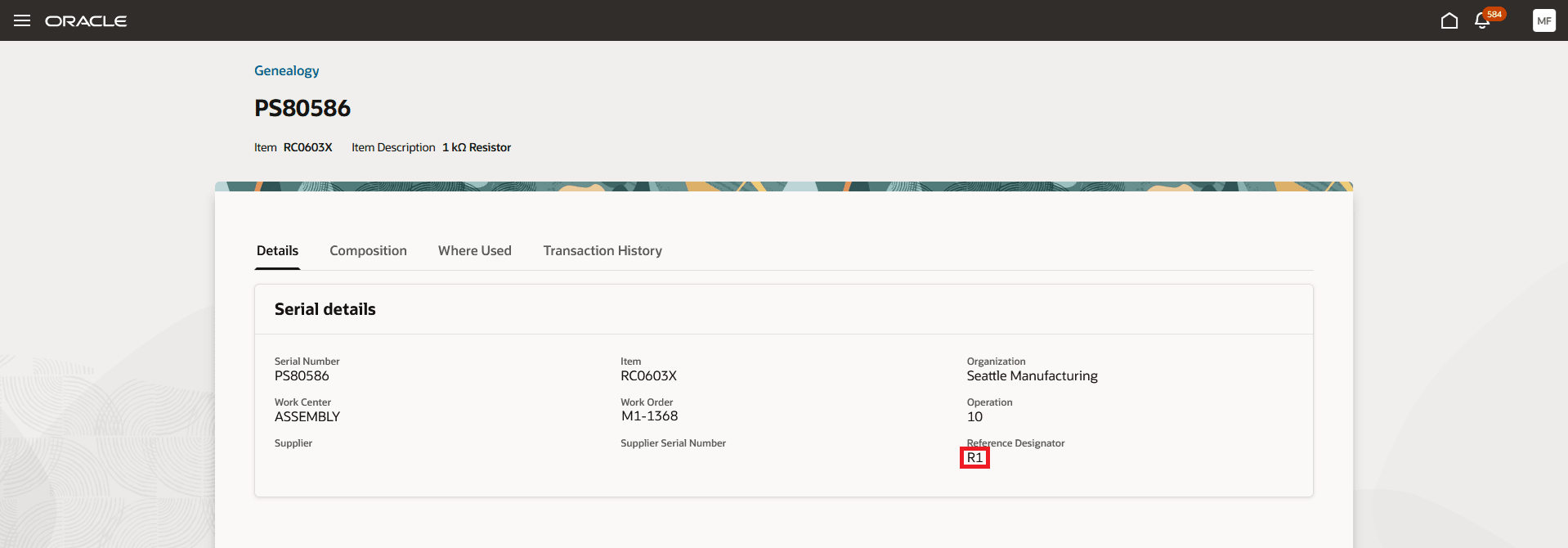Open the Where Used tab
Image resolution: width=1568 pixels, height=548 pixels.
[475, 251]
